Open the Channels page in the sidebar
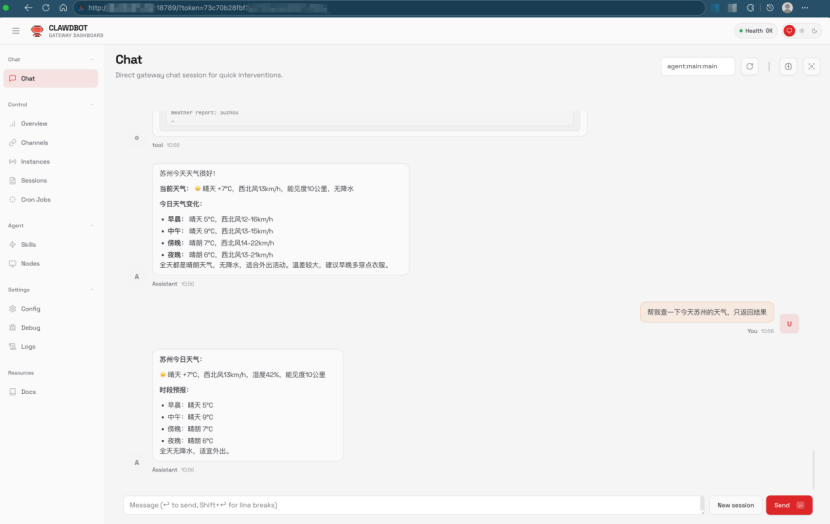830x524 pixels. [34, 143]
